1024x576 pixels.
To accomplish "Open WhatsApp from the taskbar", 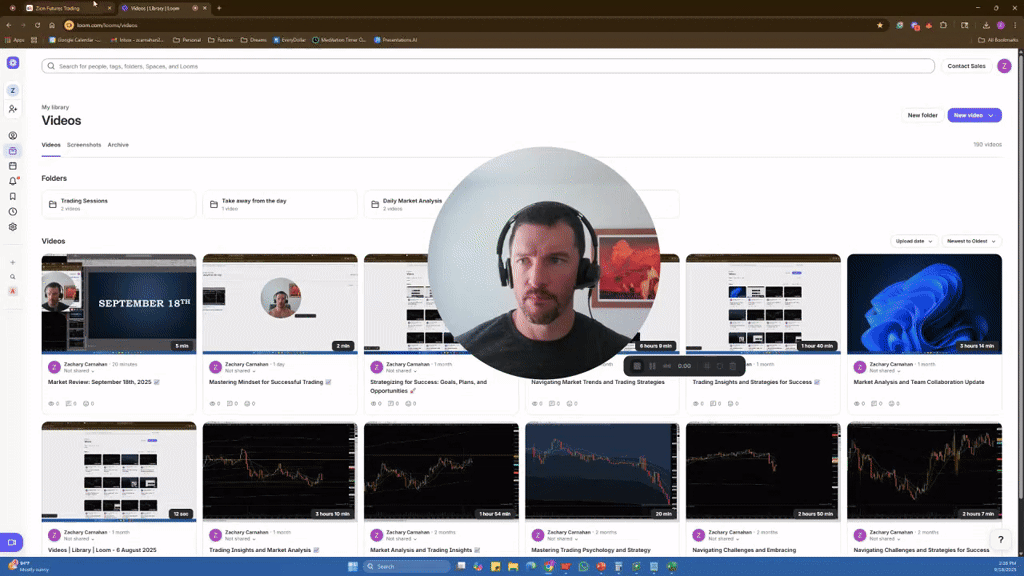I will tap(583, 566).
